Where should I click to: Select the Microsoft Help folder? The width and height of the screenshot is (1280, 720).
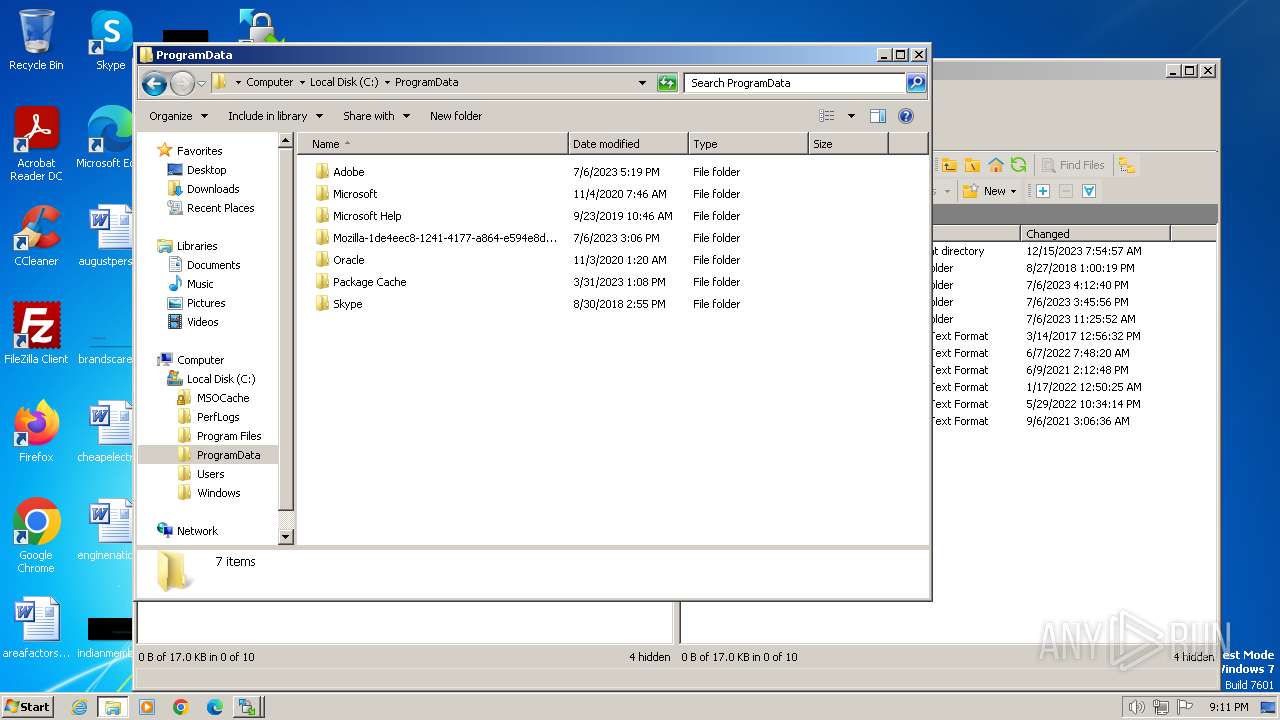[367, 216]
